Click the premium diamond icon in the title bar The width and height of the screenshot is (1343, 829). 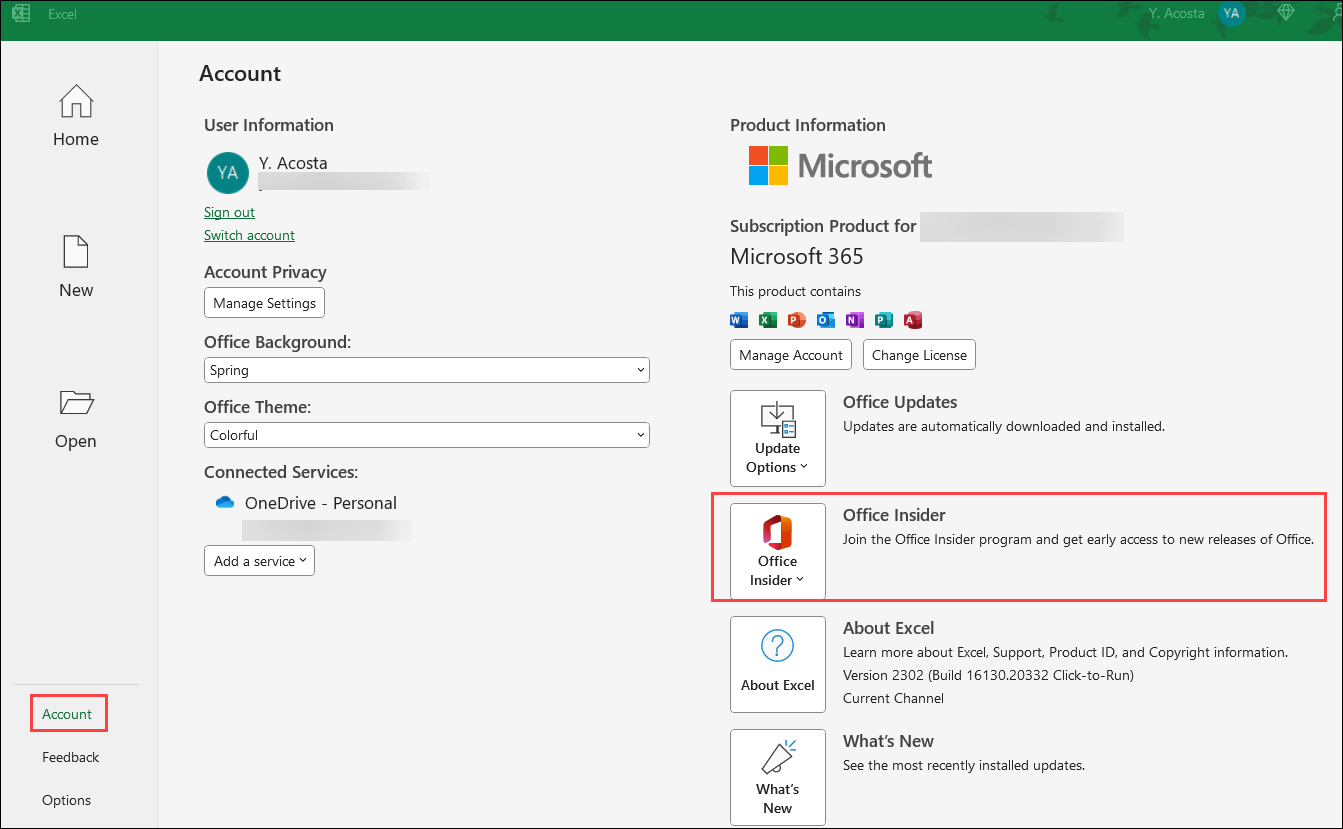click(x=1286, y=13)
